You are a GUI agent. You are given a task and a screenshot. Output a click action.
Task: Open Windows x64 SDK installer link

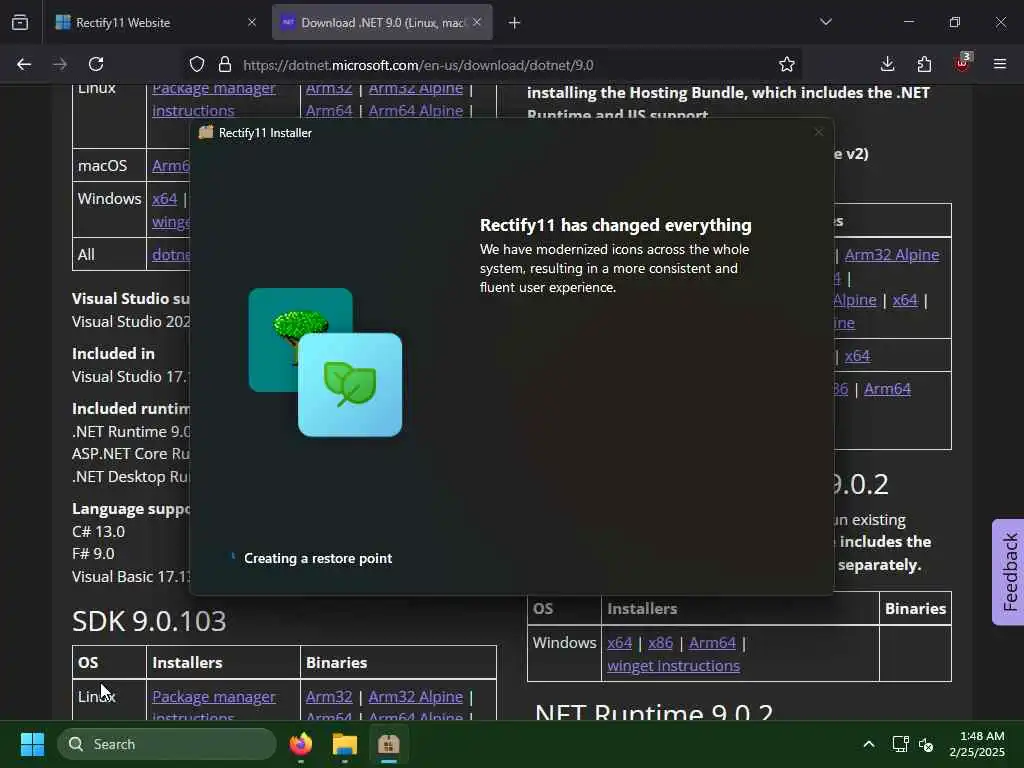pyautogui.click(x=165, y=199)
